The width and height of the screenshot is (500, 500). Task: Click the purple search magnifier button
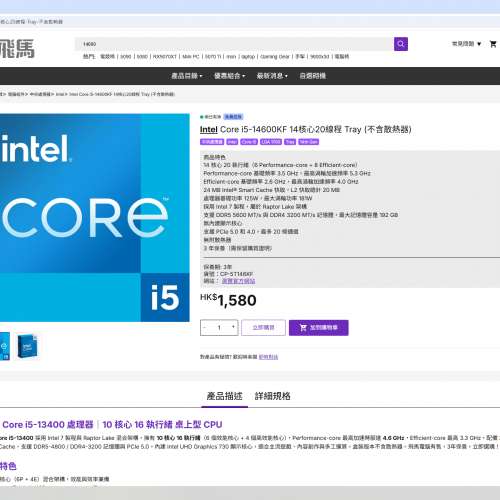401,44
